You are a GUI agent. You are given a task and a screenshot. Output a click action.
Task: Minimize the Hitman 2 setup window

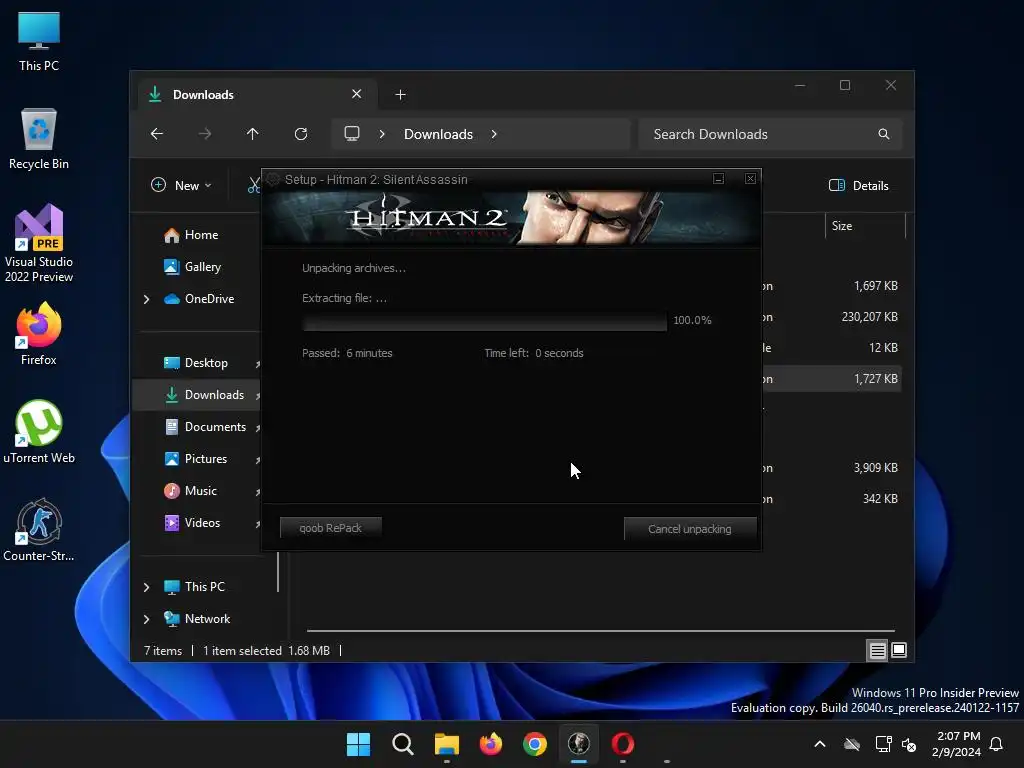[718, 178]
